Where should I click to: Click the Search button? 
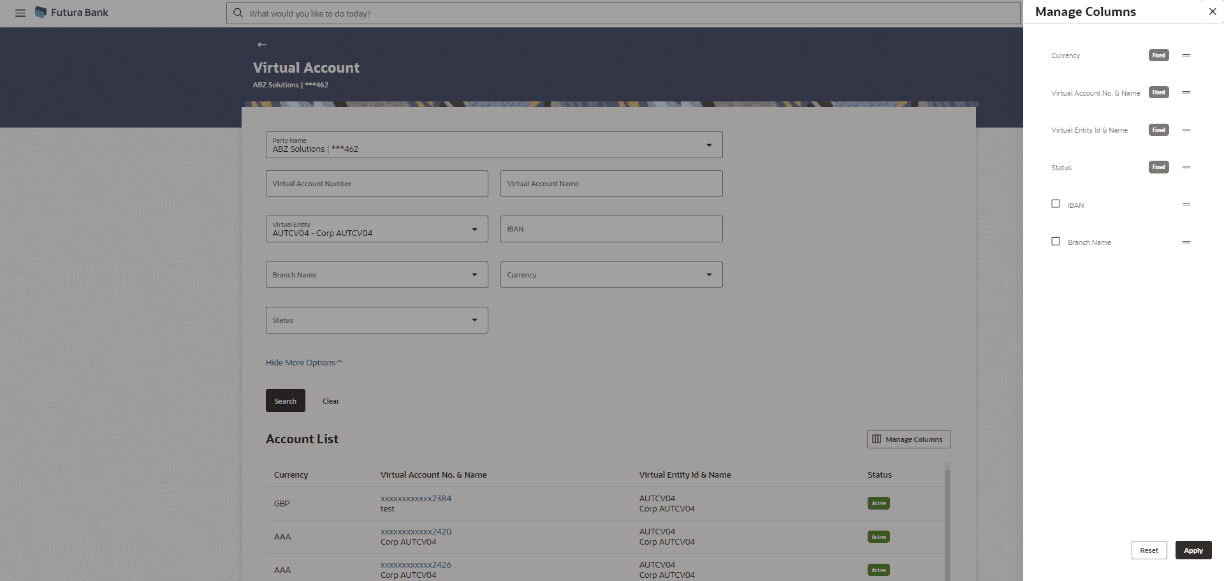point(285,400)
